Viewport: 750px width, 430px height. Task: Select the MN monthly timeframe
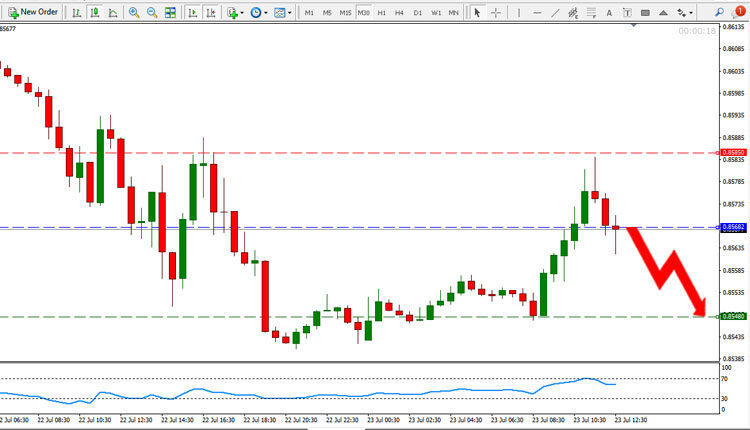tap(453, 13)
